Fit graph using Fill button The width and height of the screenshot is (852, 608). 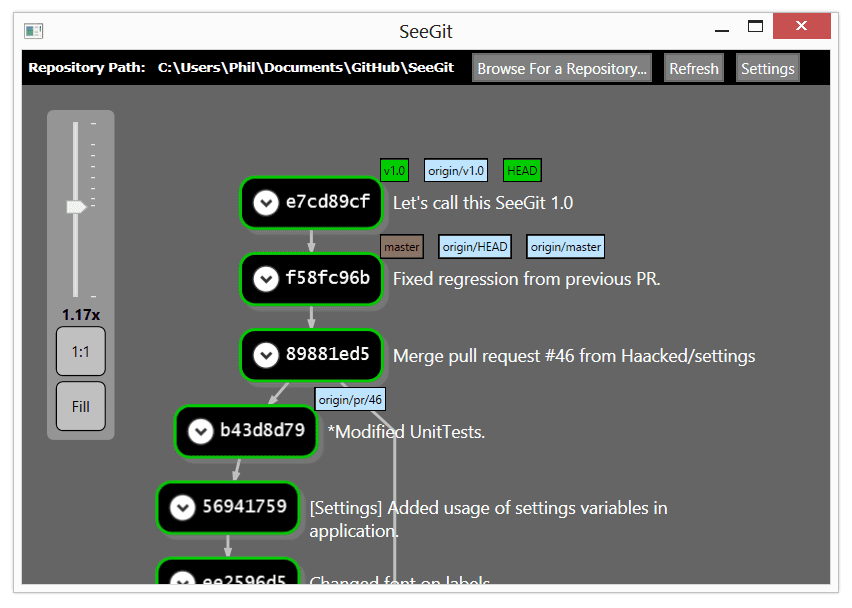click(81, 406)
